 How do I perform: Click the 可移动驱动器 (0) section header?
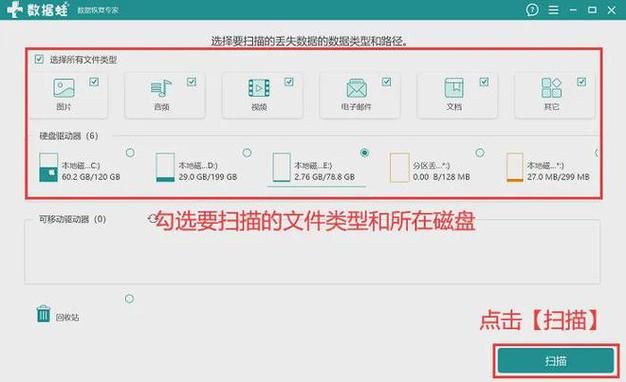[x=72, y=219]
